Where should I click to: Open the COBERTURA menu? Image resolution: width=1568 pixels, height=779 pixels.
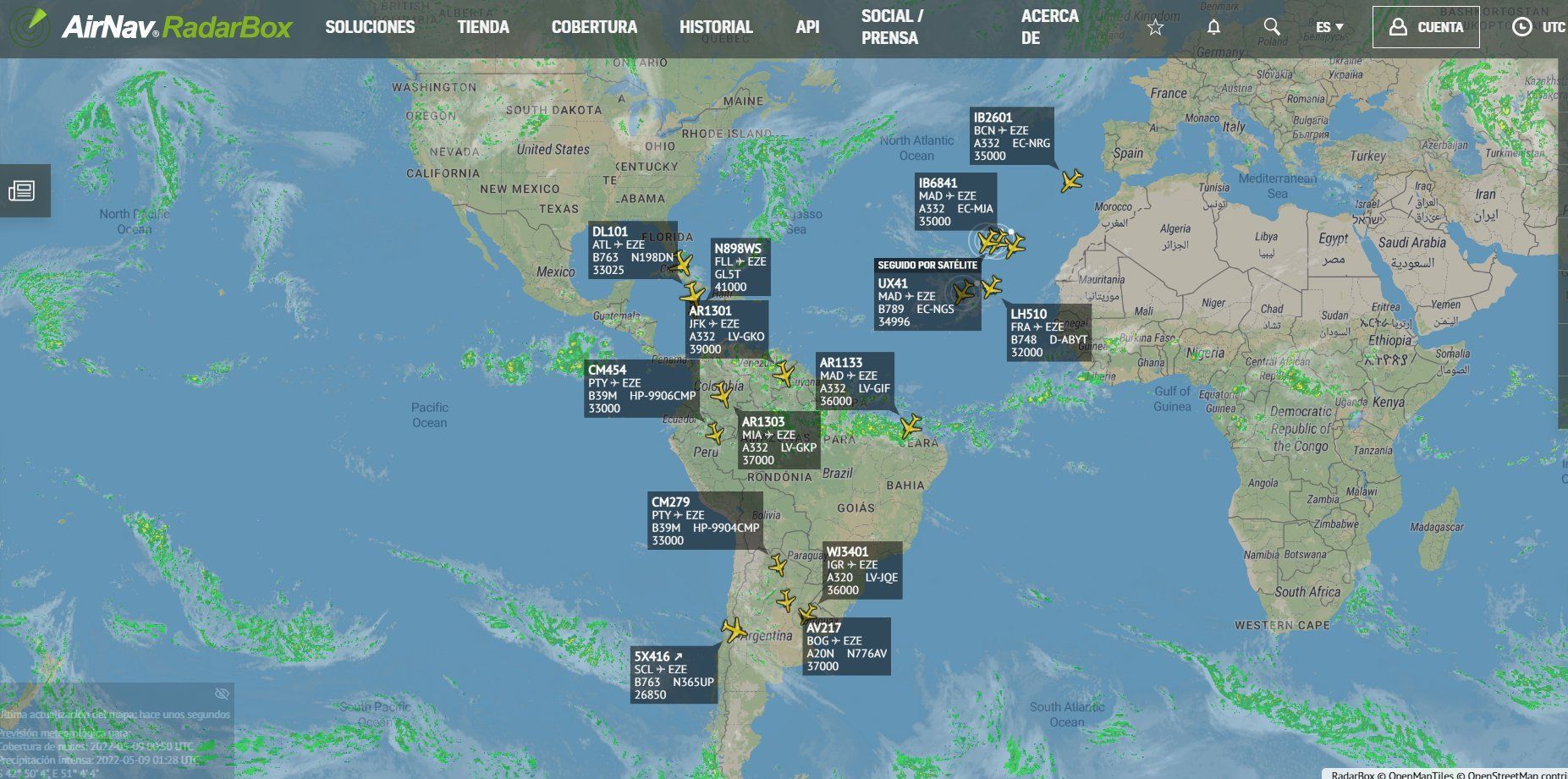coord(594,27)
